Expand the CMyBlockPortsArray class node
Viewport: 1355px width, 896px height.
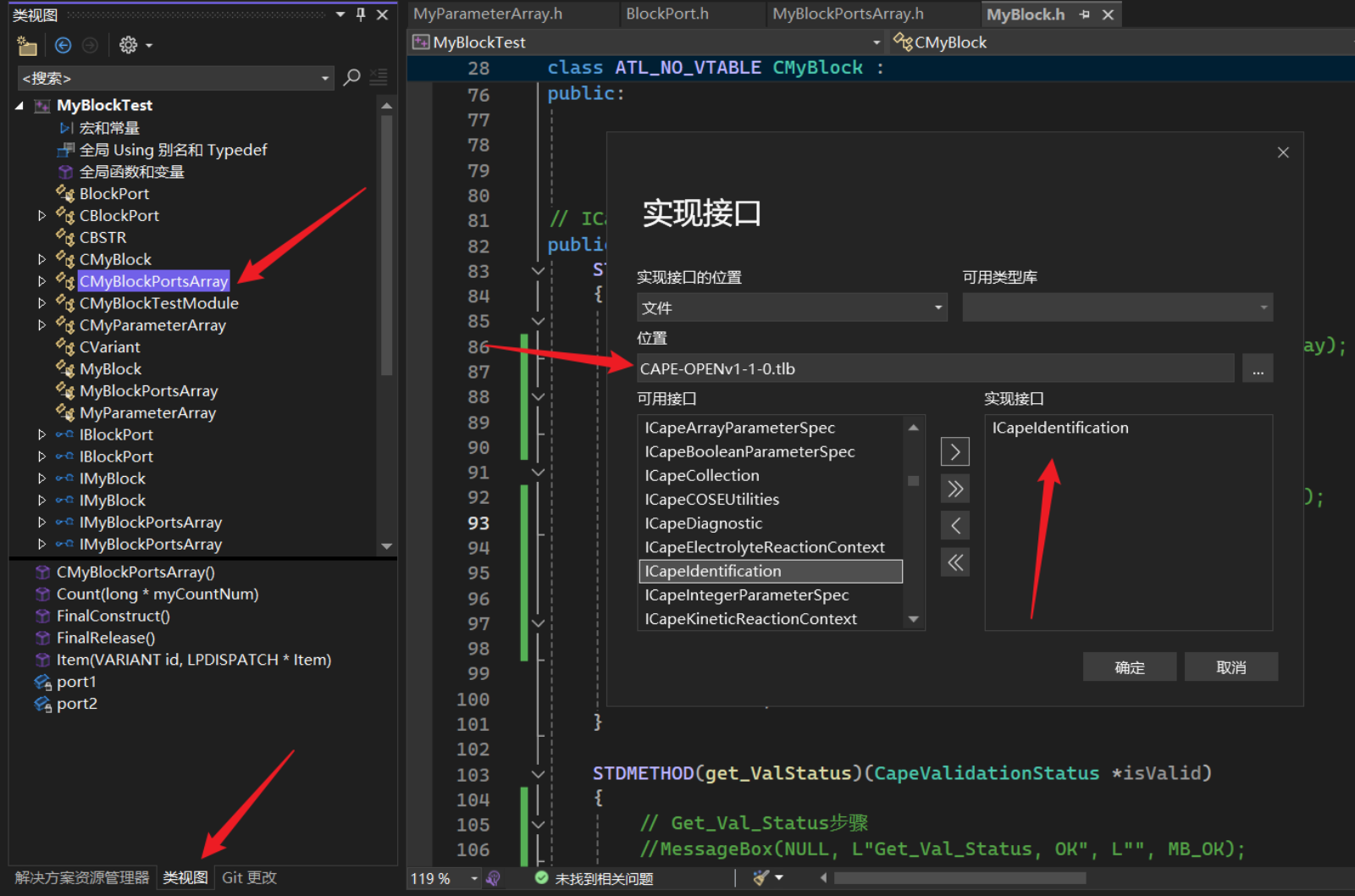pos(41,281)
